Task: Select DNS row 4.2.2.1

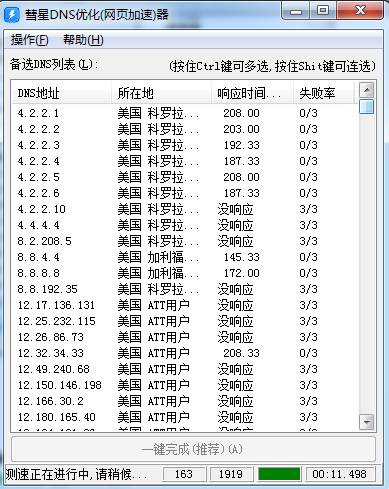Action: (x=185, y=113)
